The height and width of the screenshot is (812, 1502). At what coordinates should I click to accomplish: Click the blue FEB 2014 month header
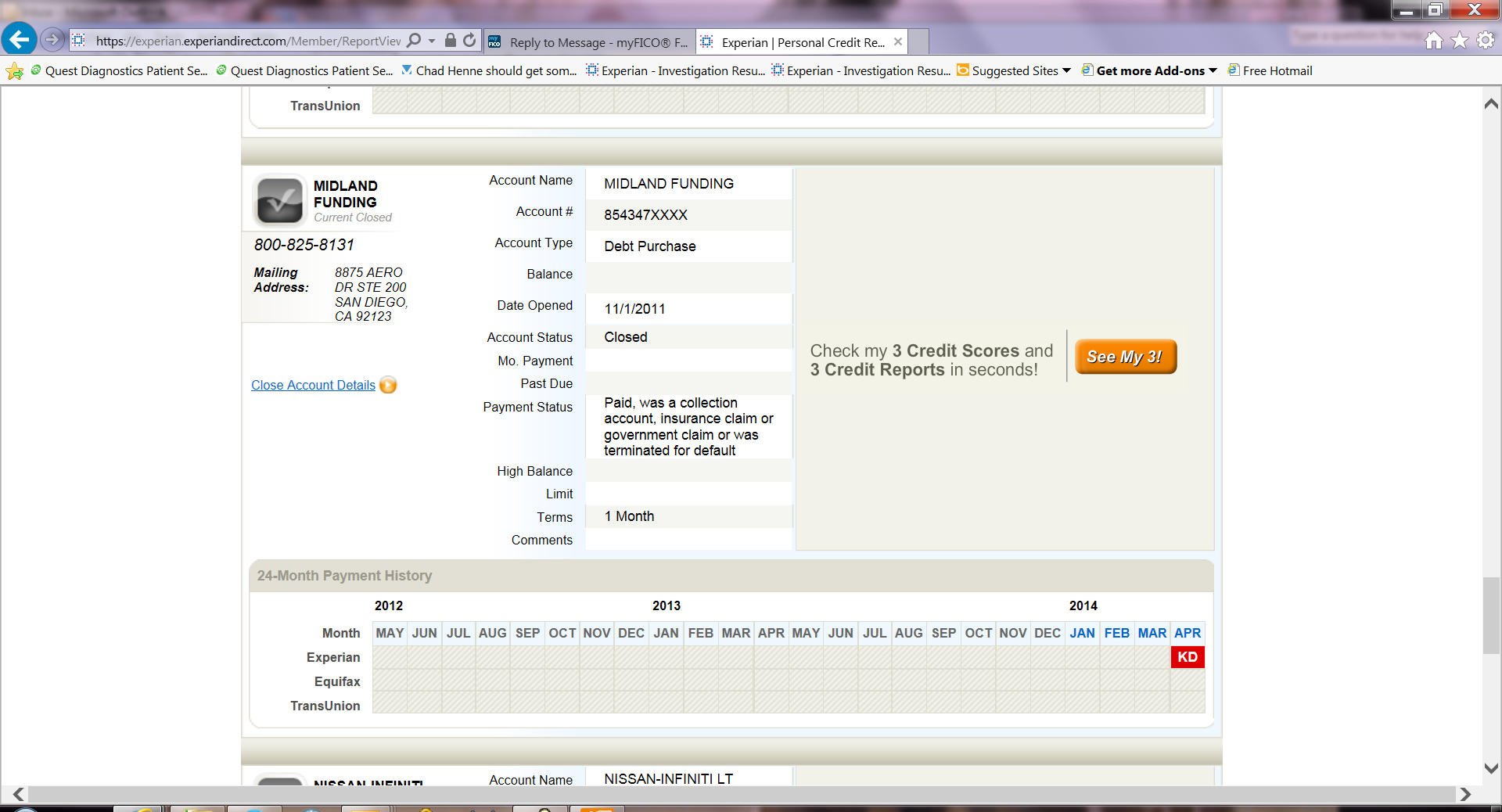pos(1117,633)
